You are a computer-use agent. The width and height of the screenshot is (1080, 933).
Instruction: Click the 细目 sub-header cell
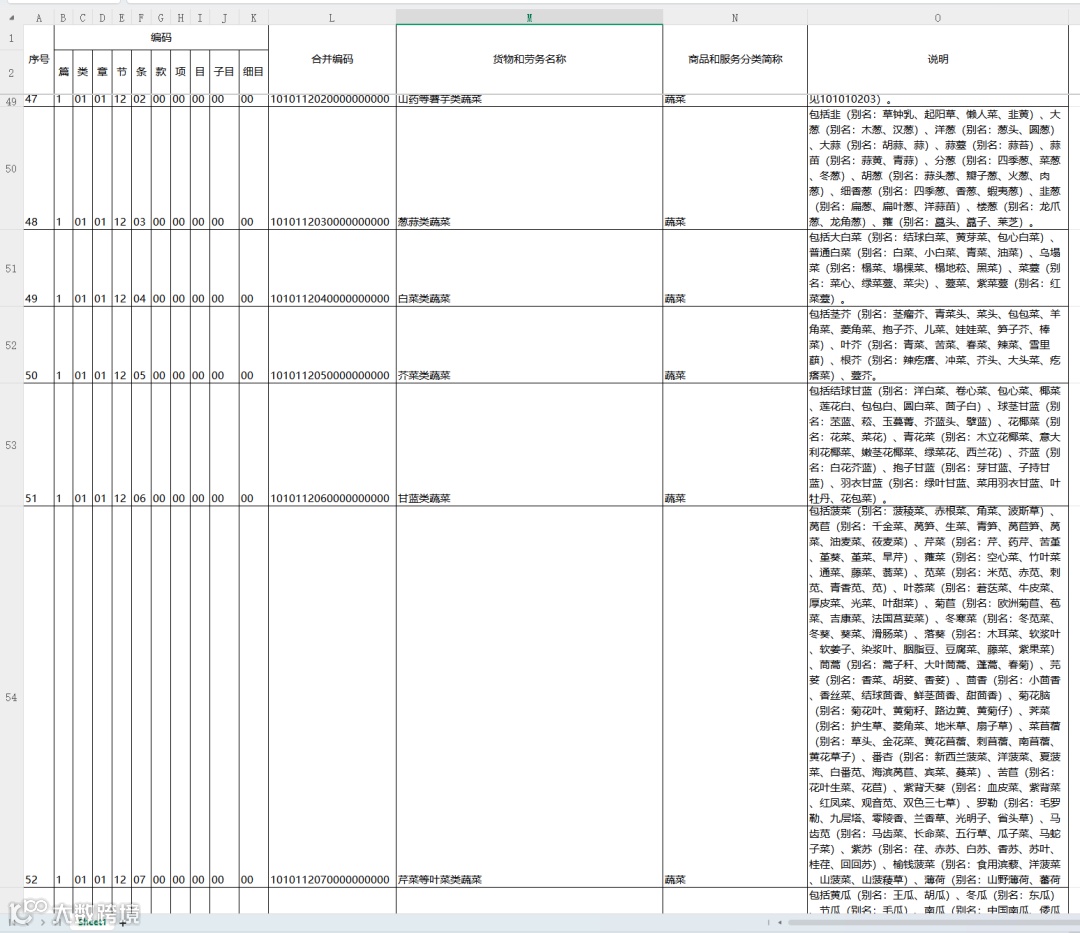click(253, 72)
